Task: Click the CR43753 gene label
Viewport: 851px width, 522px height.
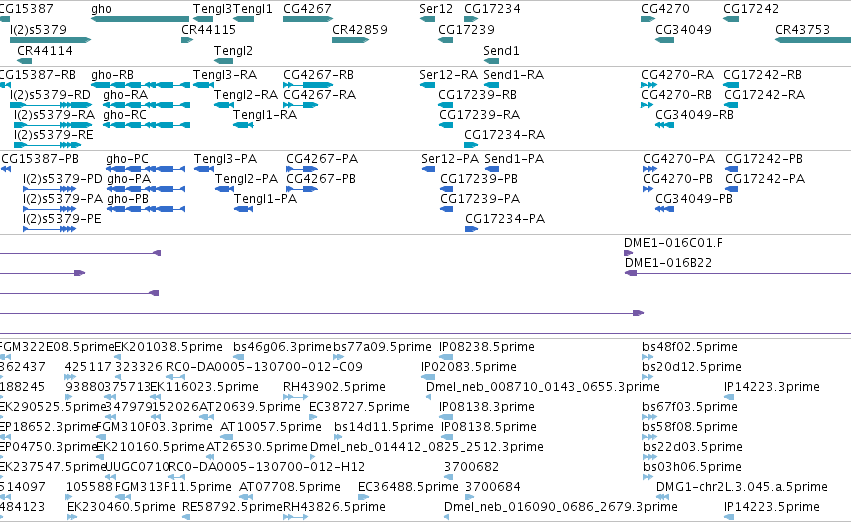Action: point(803,29)
